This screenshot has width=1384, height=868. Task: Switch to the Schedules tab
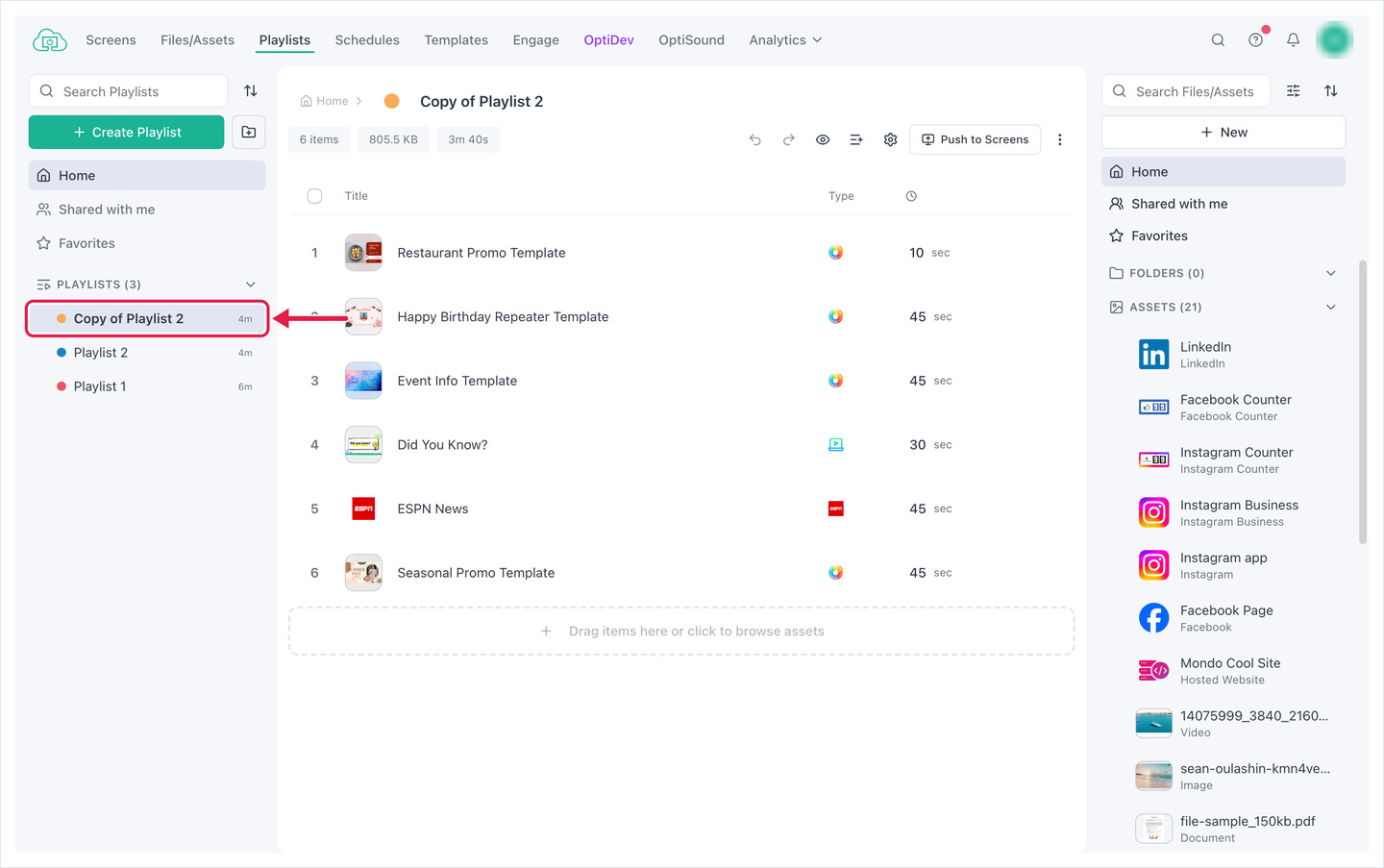367,39
